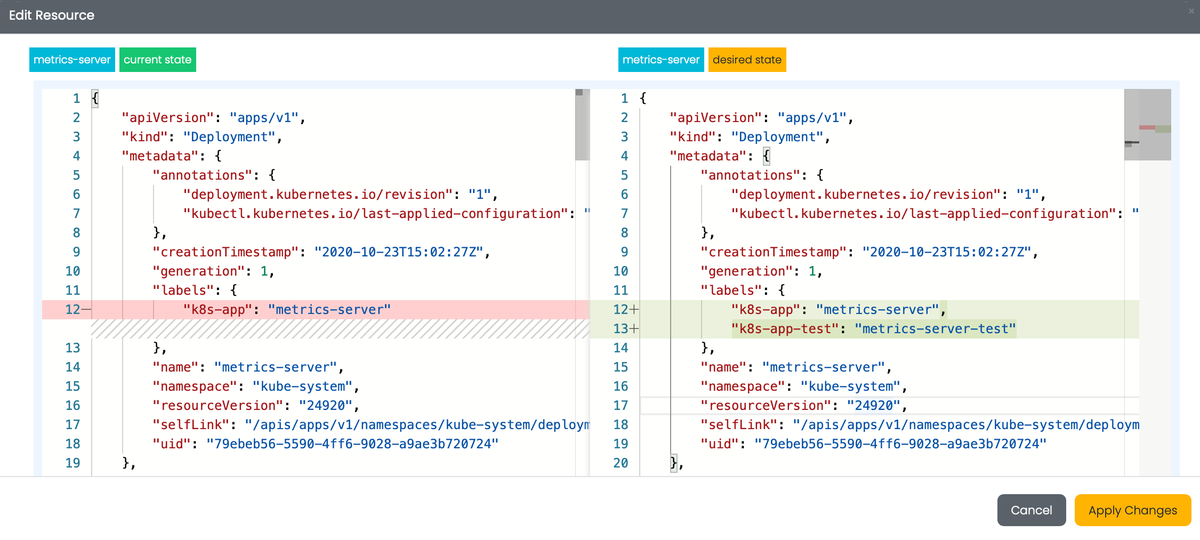Close the Edit Resource dialog
This screenshot has height=540, width=1200.
coord(1190,11)
